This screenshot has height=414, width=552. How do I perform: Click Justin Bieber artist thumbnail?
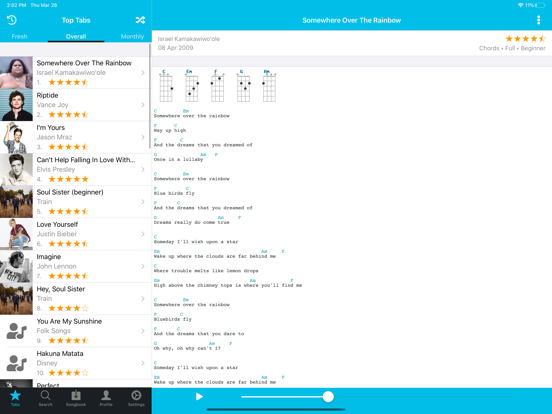click(x=16, y=234)
